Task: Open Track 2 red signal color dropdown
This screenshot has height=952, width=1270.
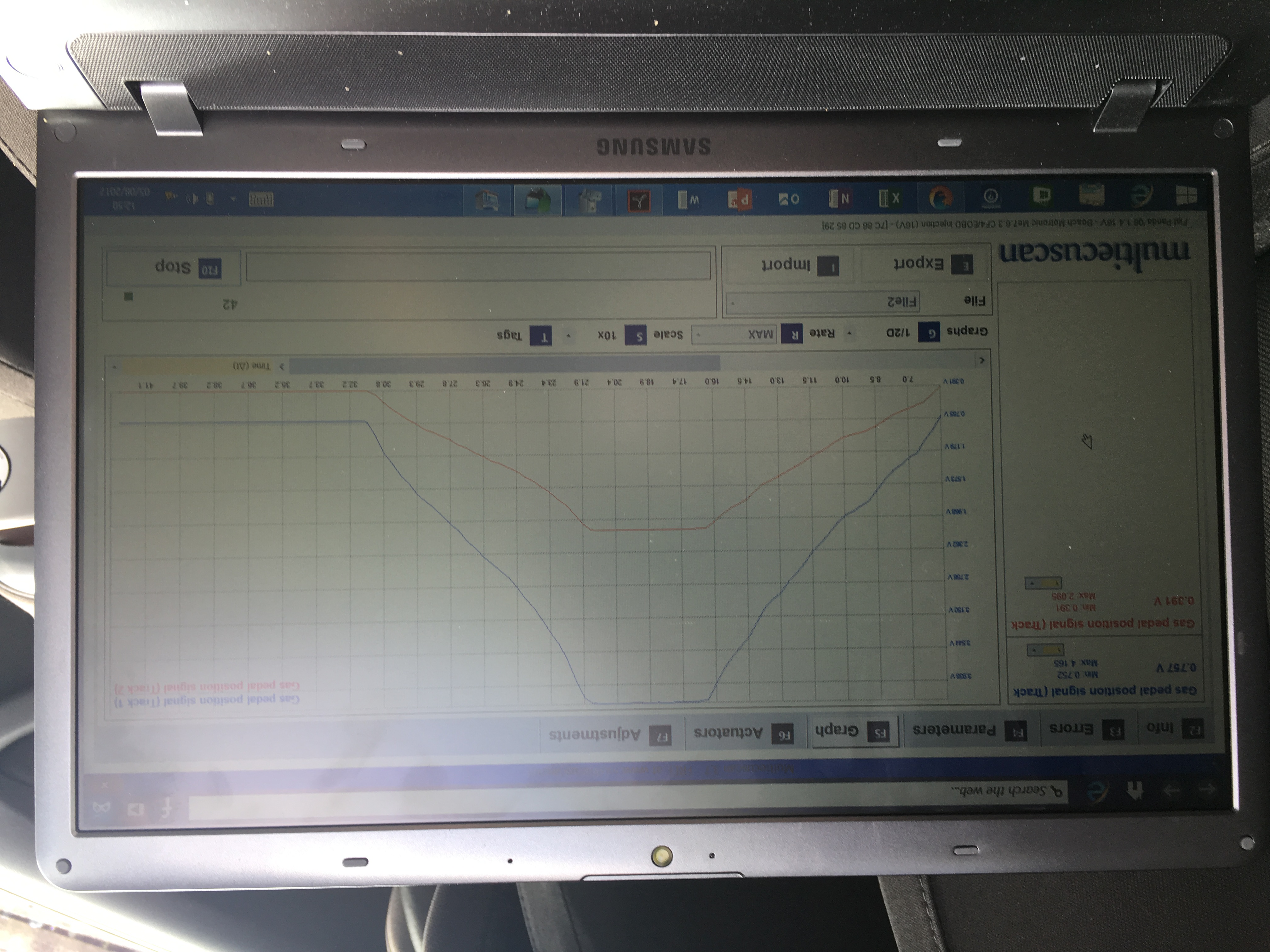Action: [x=1043, y=584]
